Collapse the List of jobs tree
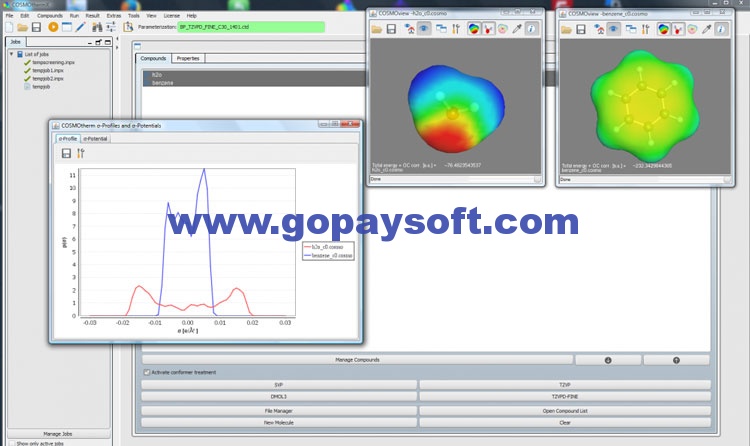This screenshot has width=750, height=446. (x=11, y=54)
